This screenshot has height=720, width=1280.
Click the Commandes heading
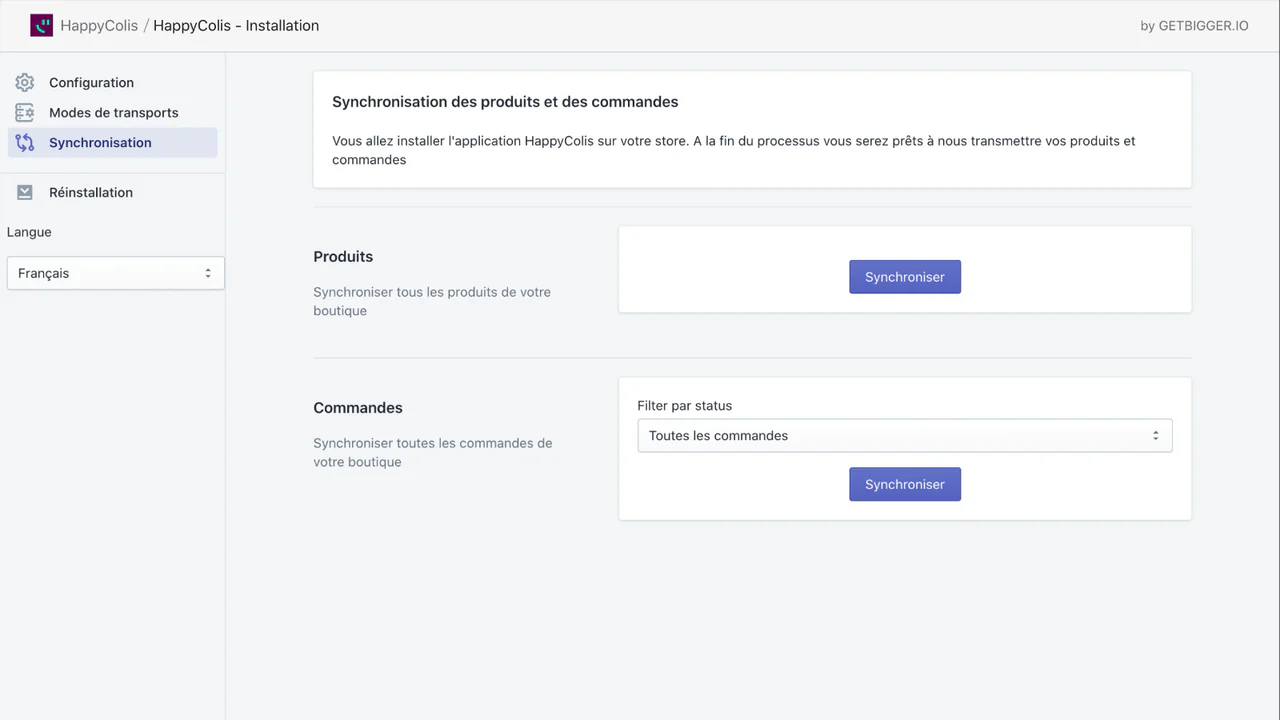[358, 408]
